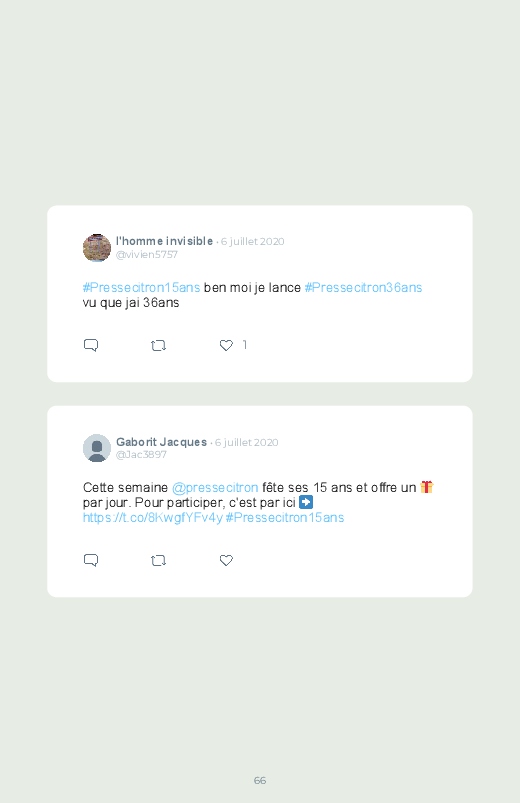The image size is (520, 803).
Task: Open the #Pressecitron36ans hashtag
Action: coord(363,288)
